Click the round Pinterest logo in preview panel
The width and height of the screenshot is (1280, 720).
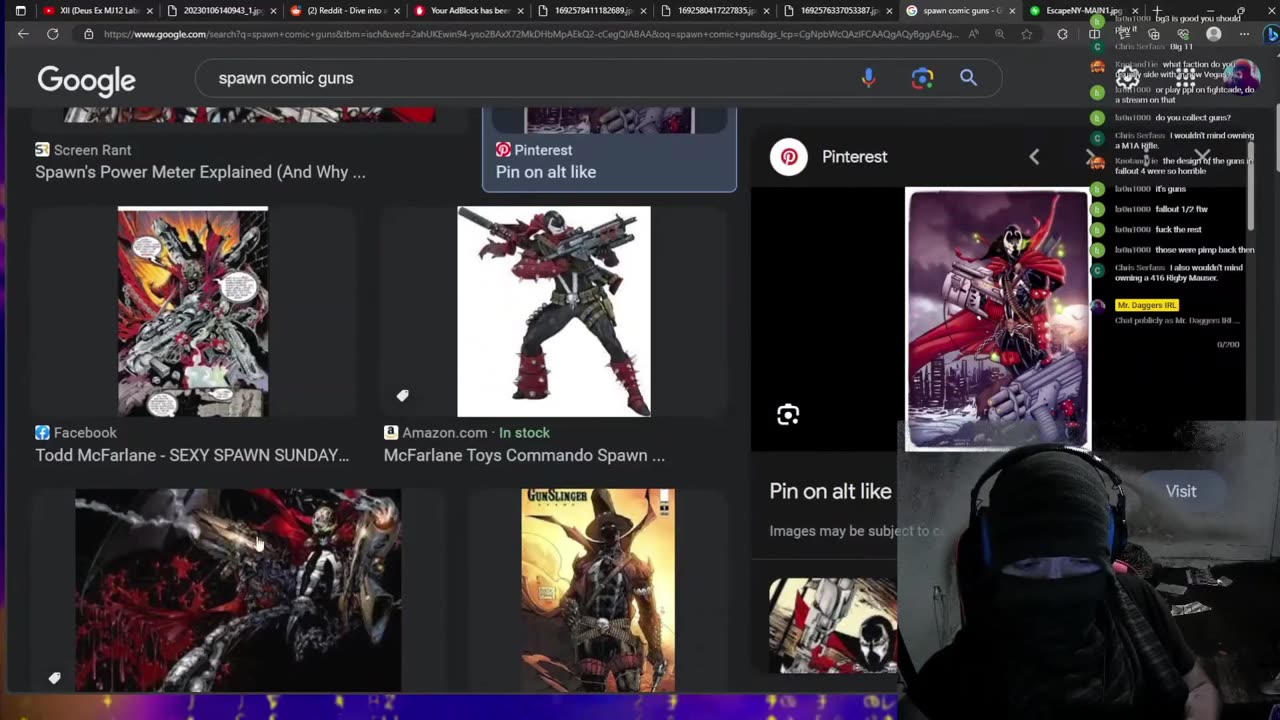[x=789, y=157]
